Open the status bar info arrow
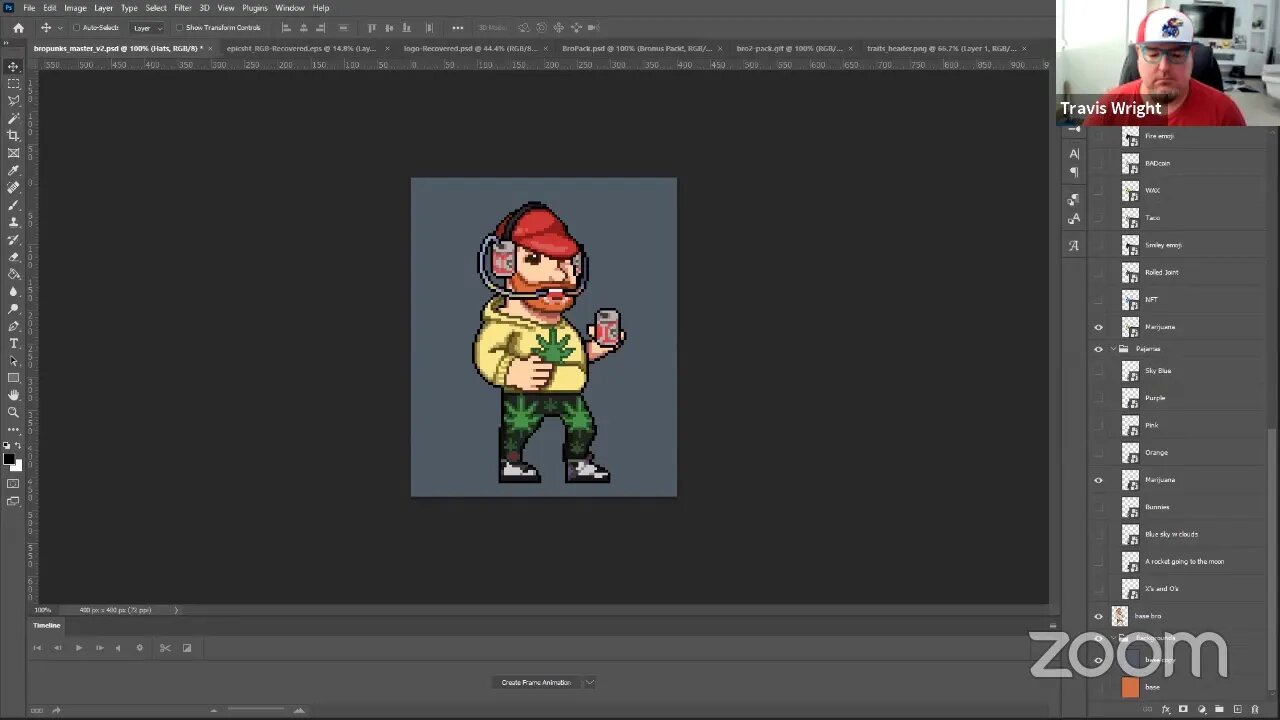 pyautogui.click(x=176, y=610)
